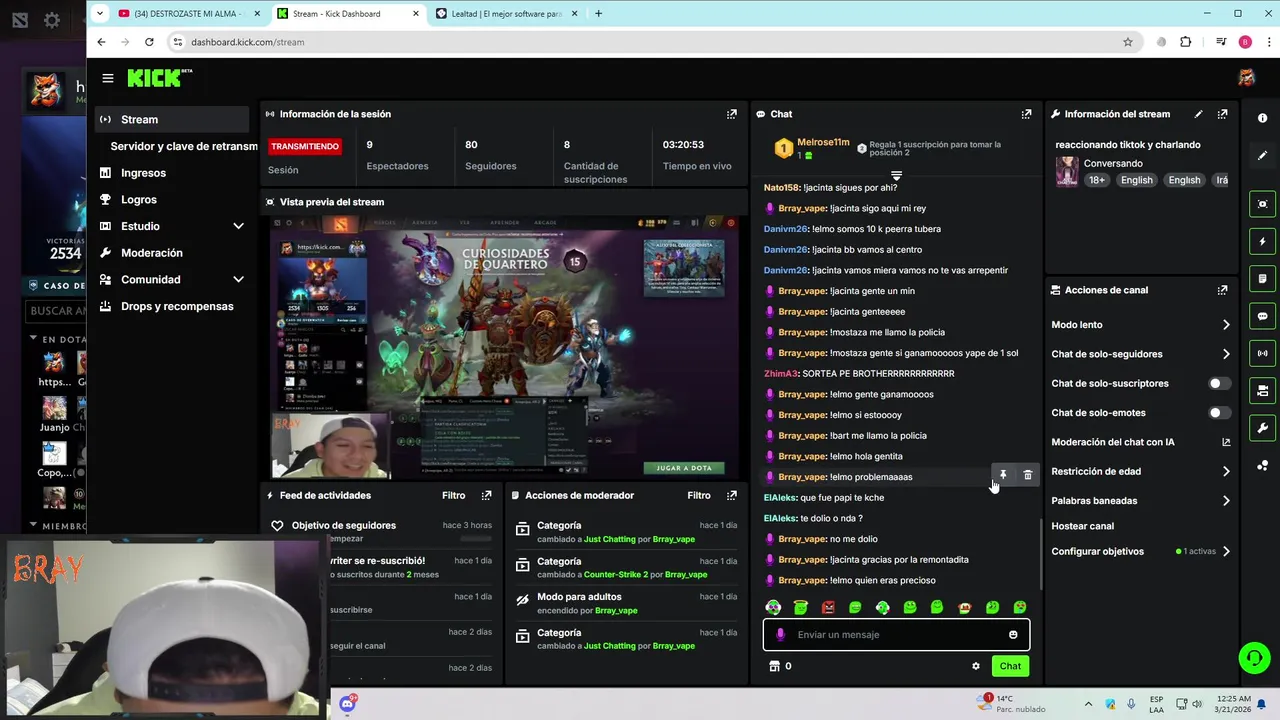Click the 18+ stream tag
Image resolution: width=1280 pixels, height=720 pixels.
point(1097,180)
